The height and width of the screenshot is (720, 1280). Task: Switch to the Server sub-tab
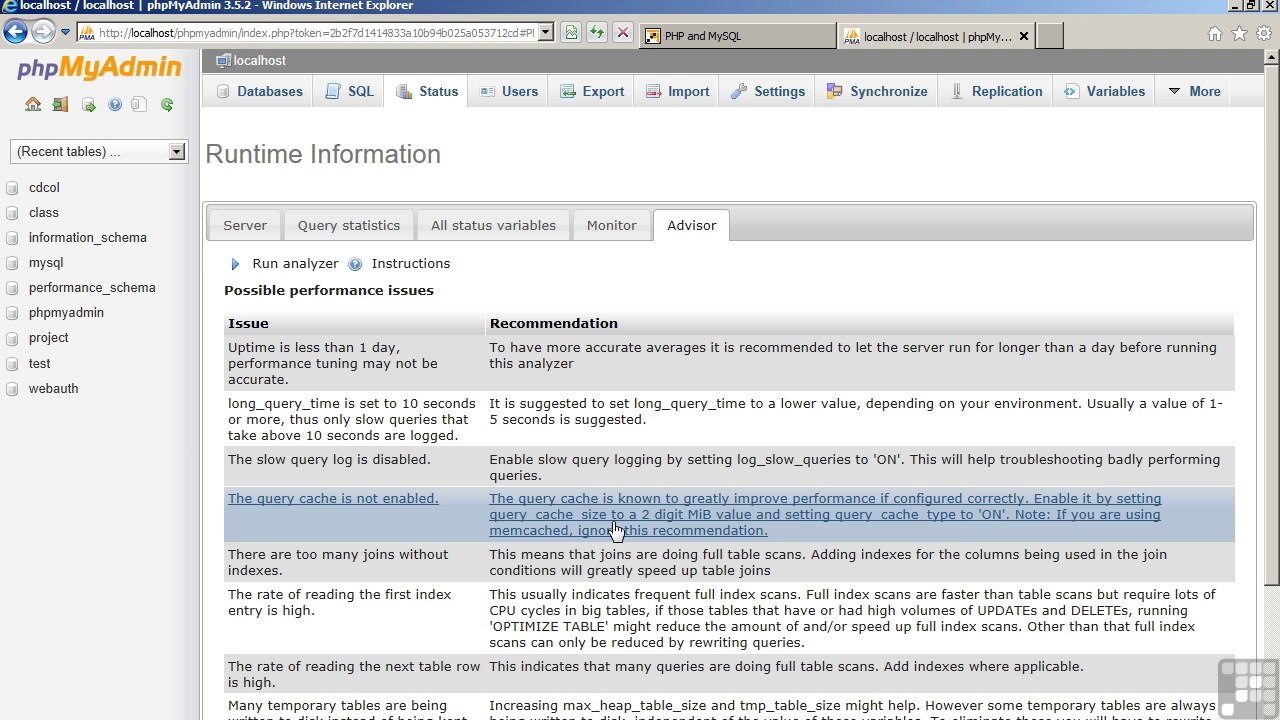[x=245, y=225]
